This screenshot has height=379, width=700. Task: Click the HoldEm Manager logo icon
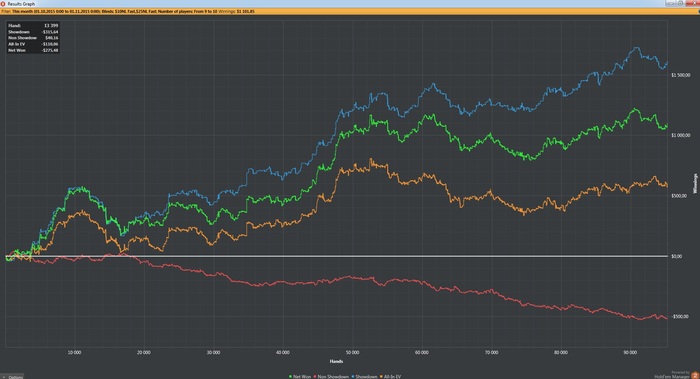(694, 375)
